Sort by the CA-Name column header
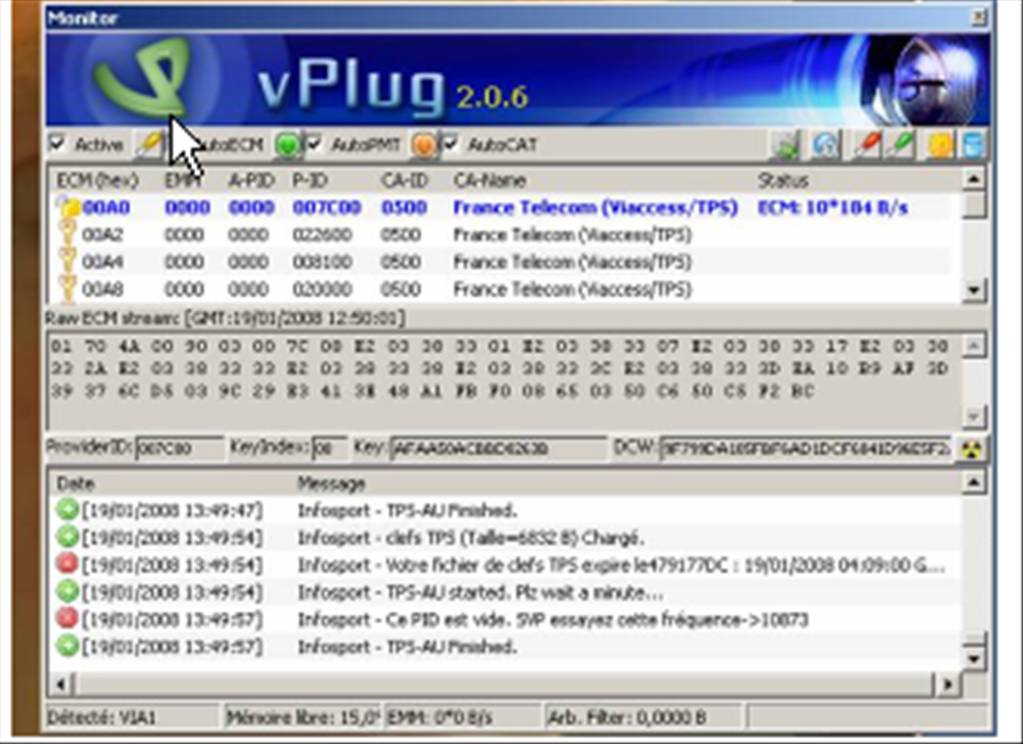Screen dimensions: 1023x744 [x=489, y=180]
